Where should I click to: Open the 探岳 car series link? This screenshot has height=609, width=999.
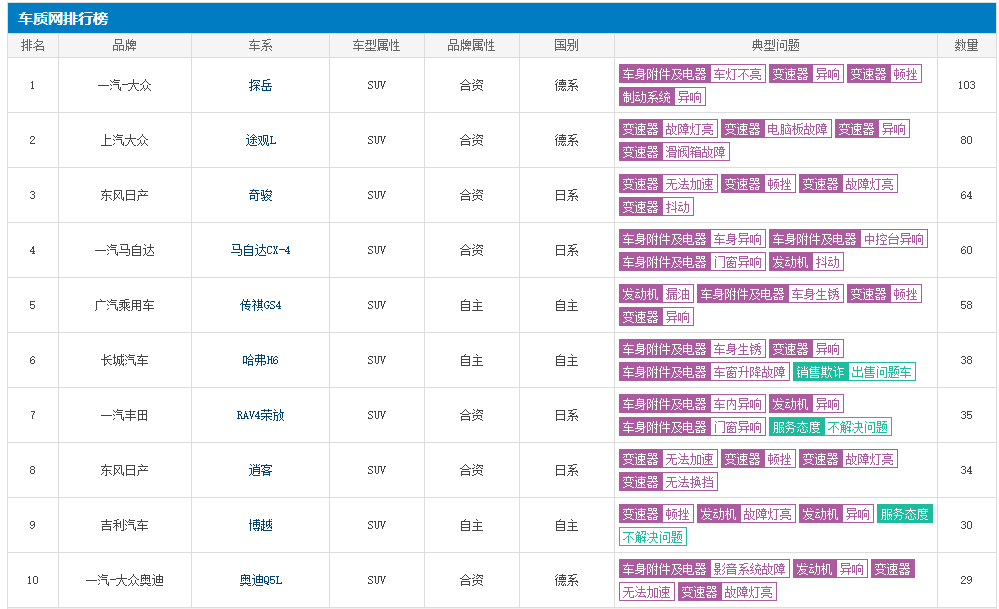pyautogui.click(x=260, y=85)
